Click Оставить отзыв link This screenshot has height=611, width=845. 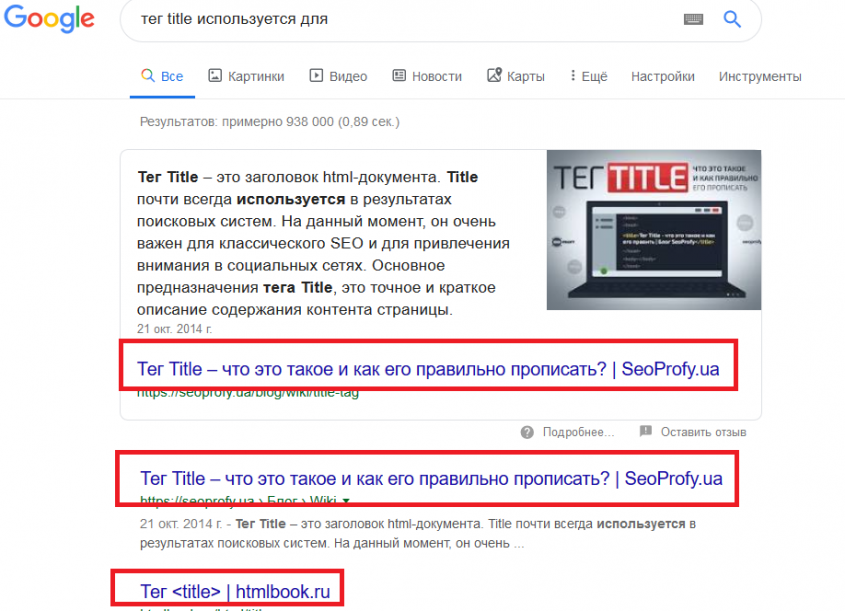[x=703, y=432]
